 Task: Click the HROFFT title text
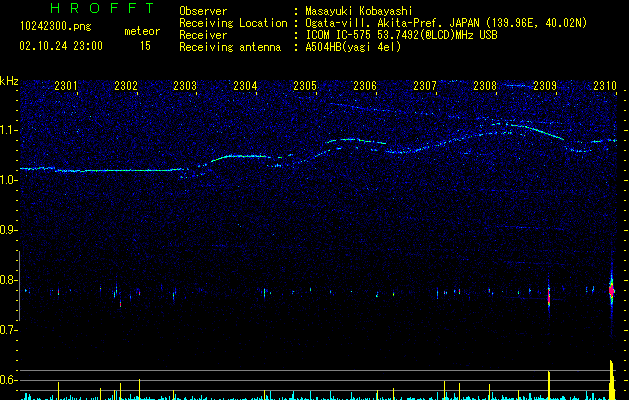(x=102, y=8)
